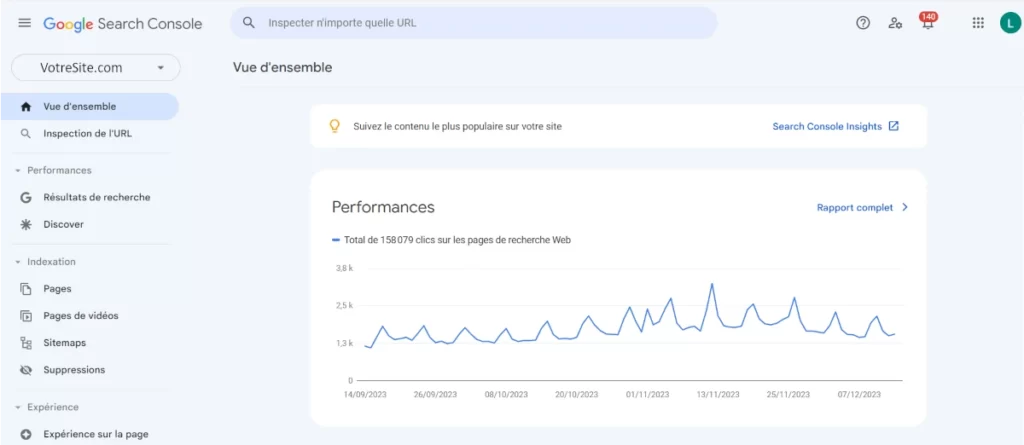Open the Rapport complet link
This screenshot has height=445, width=1024.
pos(855,207)
